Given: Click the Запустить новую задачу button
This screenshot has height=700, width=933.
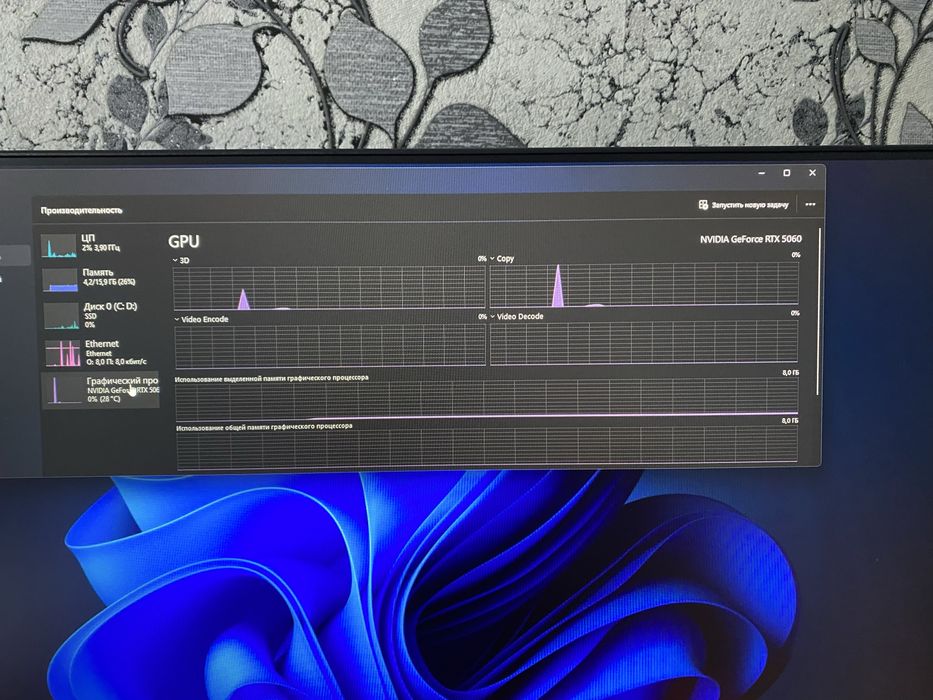Looking at the screenshot, I should click(x=743, y=205).
